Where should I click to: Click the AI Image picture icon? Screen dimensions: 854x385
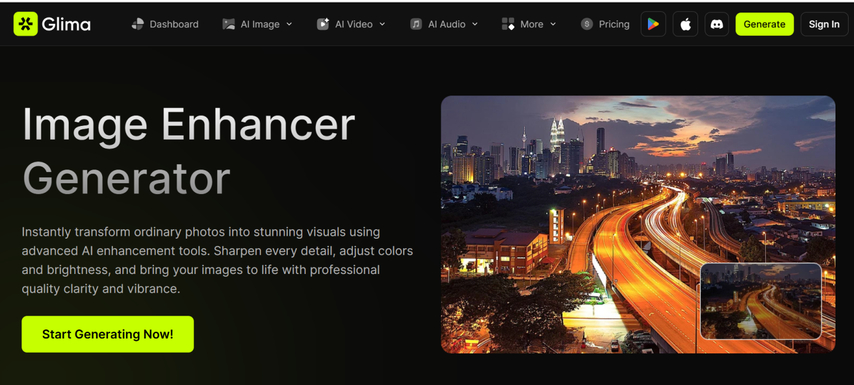(x=229, y=24)
